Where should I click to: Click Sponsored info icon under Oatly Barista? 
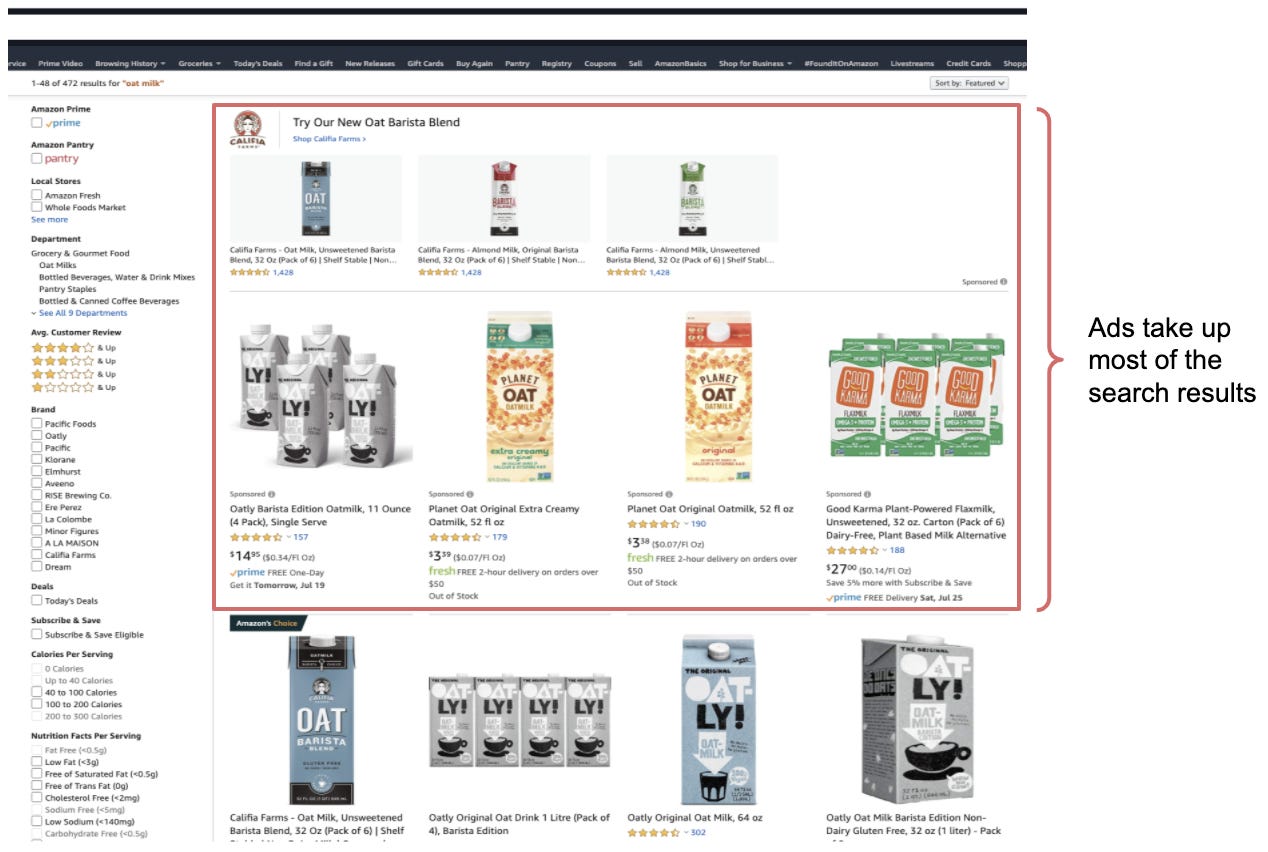[271, 494]
